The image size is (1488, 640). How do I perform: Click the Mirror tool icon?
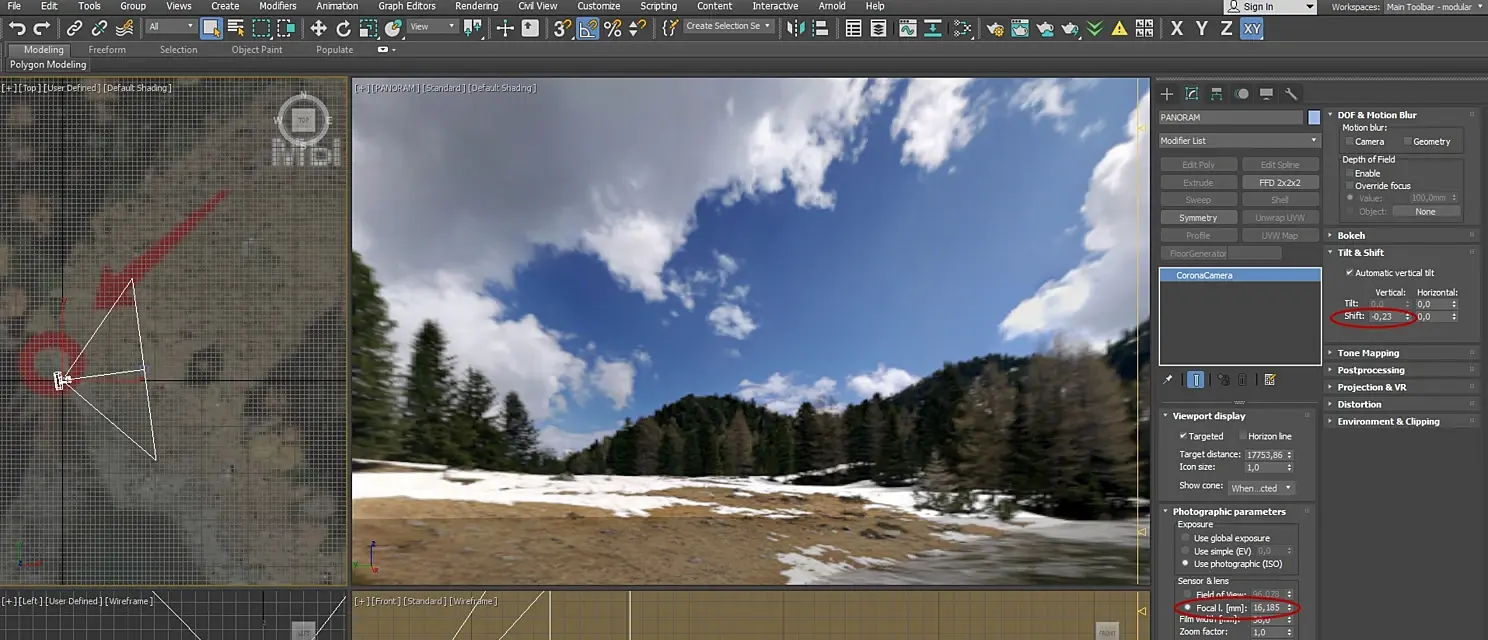pos(797,28)
